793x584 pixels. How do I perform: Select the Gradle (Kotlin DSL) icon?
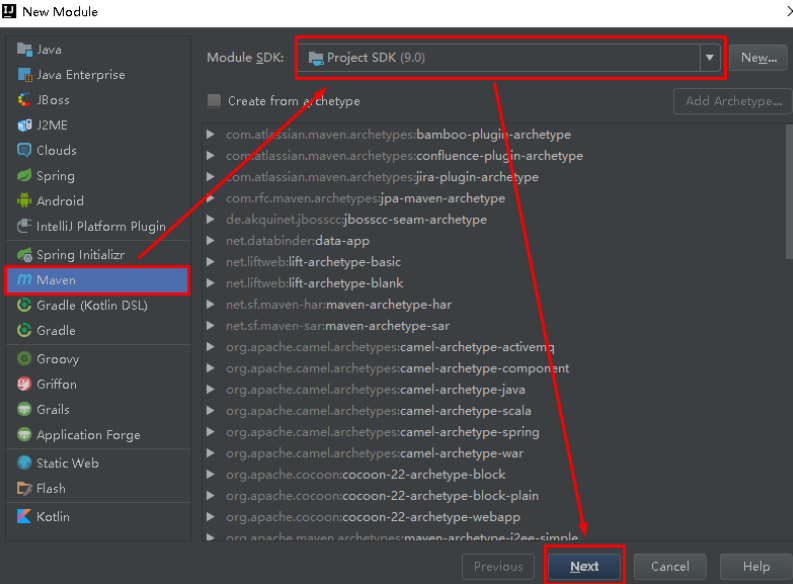(24, 305)
